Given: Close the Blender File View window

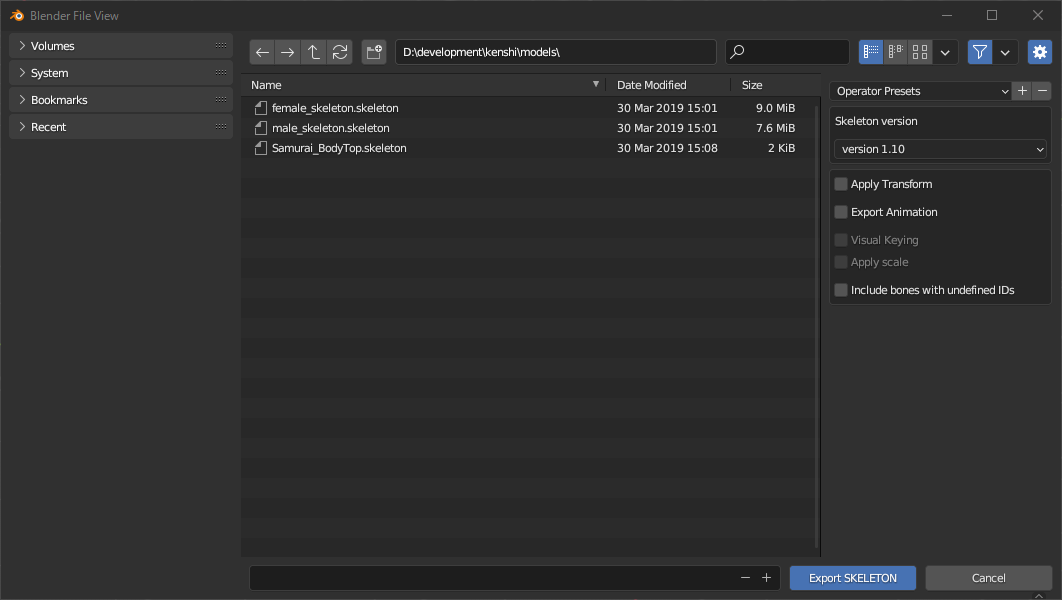Looking at the screenshot, I should pyautogui.click(x=1038, y=15).
